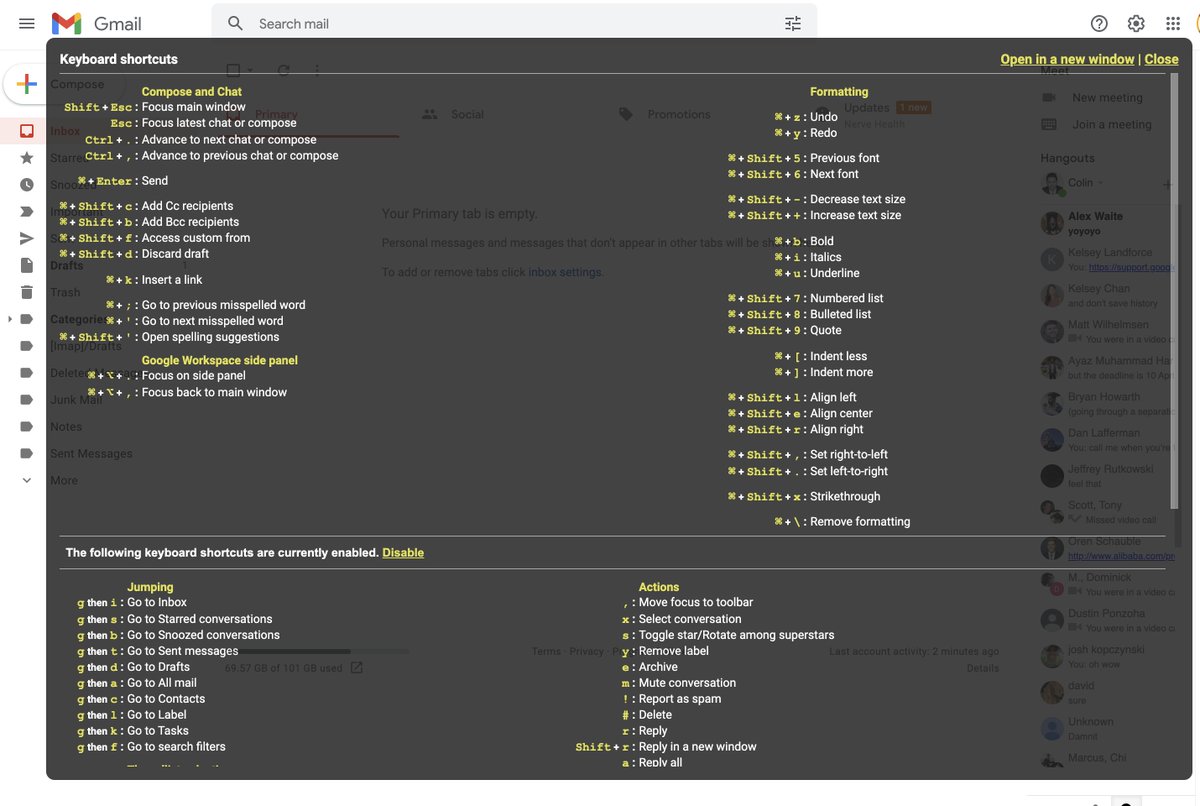Expand the More chevron in sidebar
The image size is (1200, 806).
pos(27,480)
